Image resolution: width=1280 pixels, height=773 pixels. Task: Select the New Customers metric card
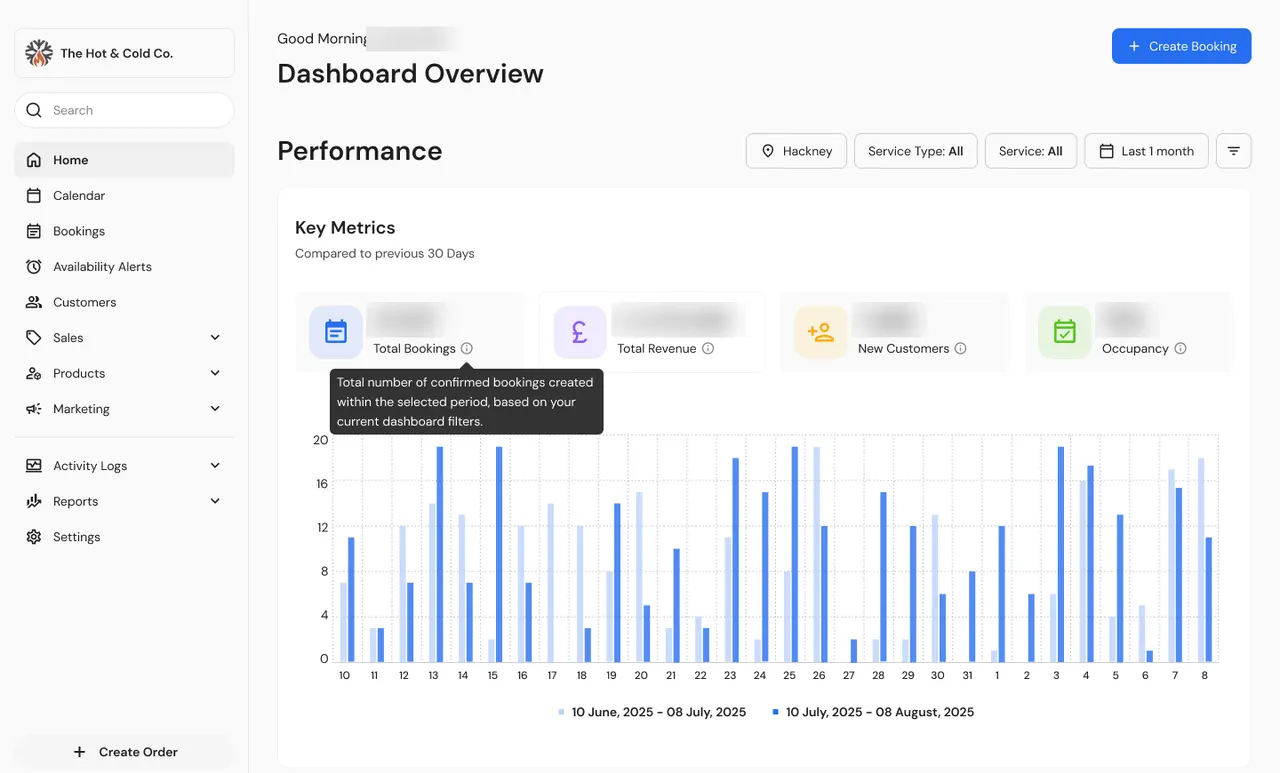click(x=895, y=332)
